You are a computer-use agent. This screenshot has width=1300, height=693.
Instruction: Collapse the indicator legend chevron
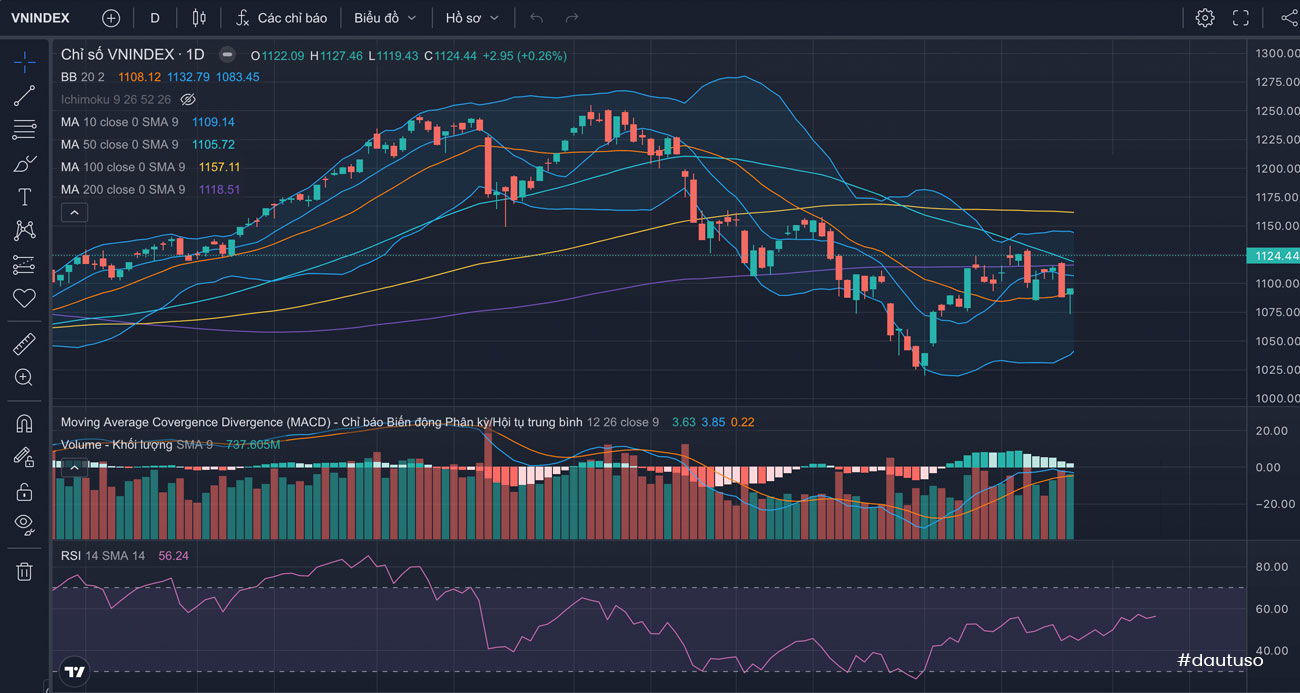75,212
